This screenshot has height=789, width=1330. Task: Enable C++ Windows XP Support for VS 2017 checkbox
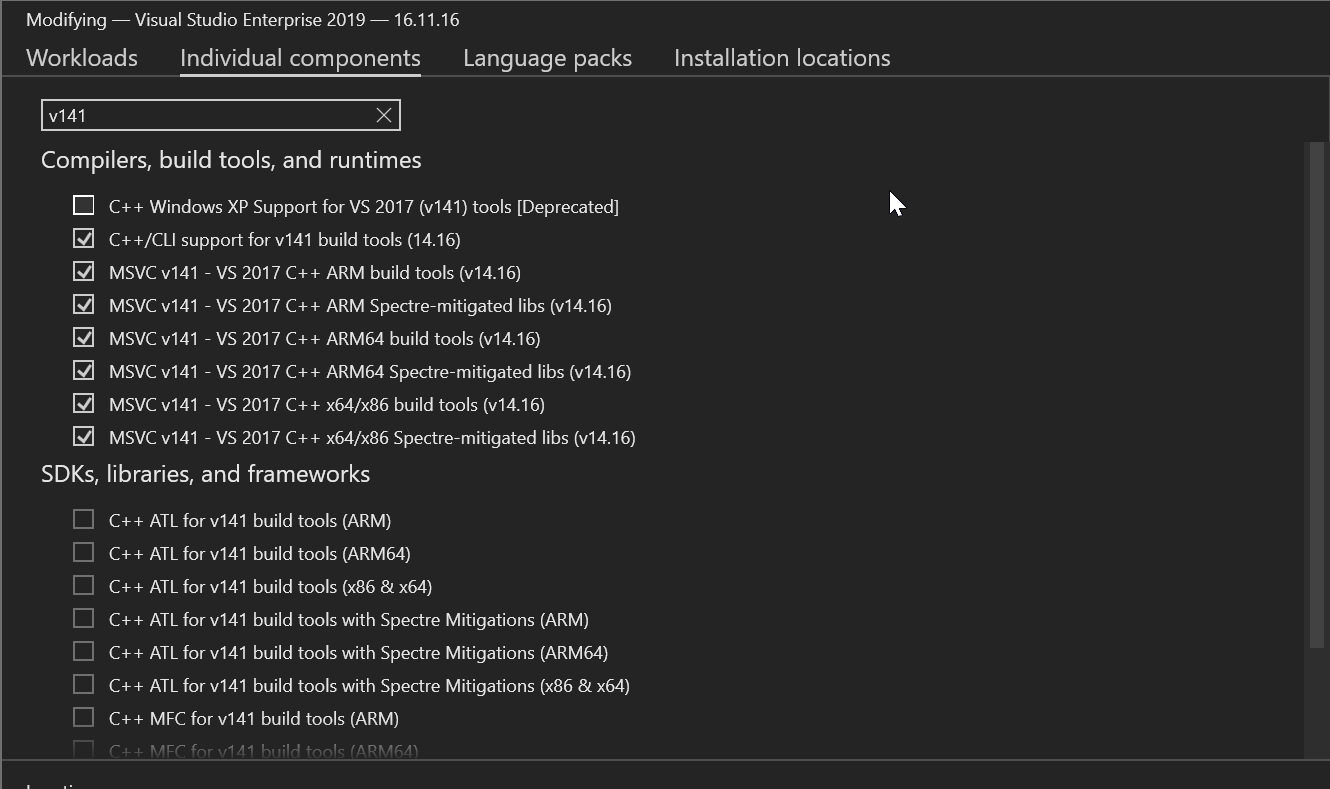tap(84, 206)
